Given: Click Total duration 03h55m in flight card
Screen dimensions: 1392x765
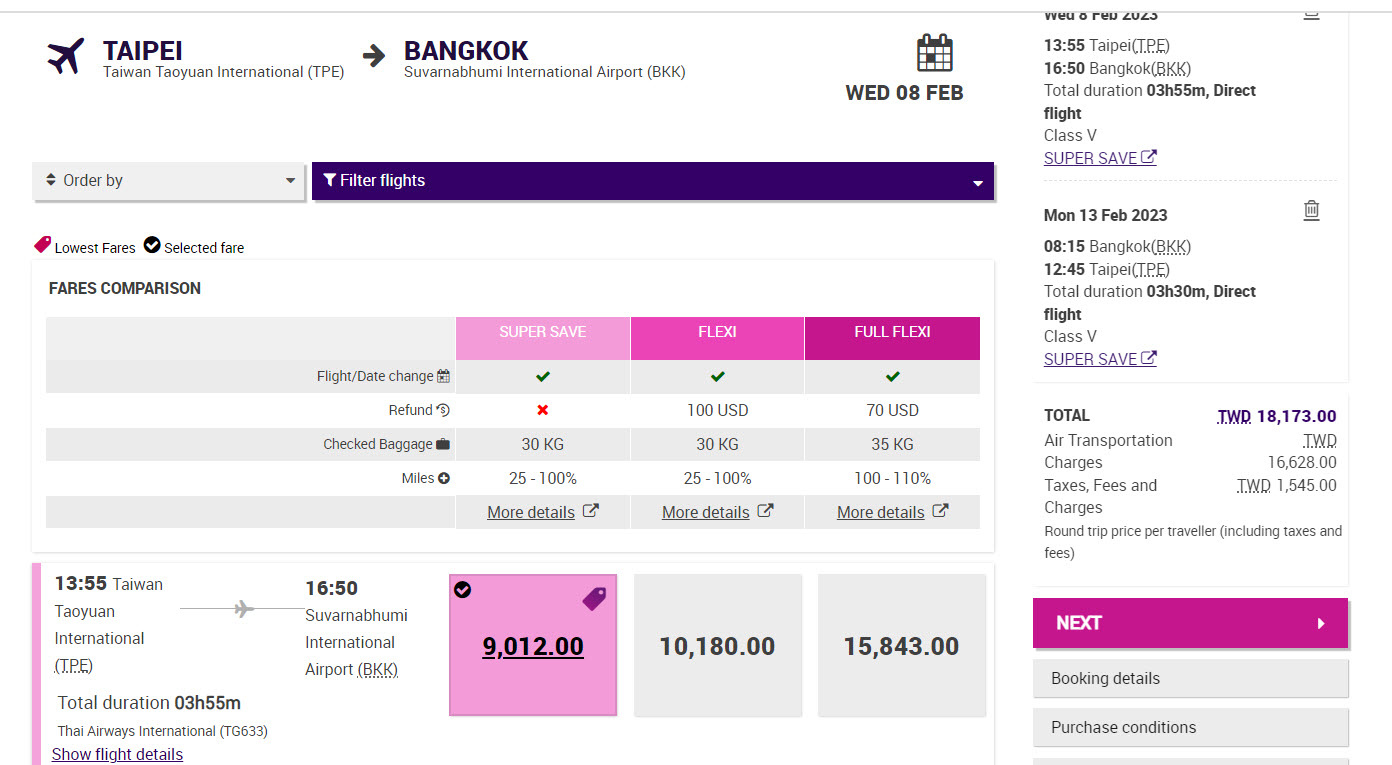Looking at the screenshot, I should [x=149, y=702].
